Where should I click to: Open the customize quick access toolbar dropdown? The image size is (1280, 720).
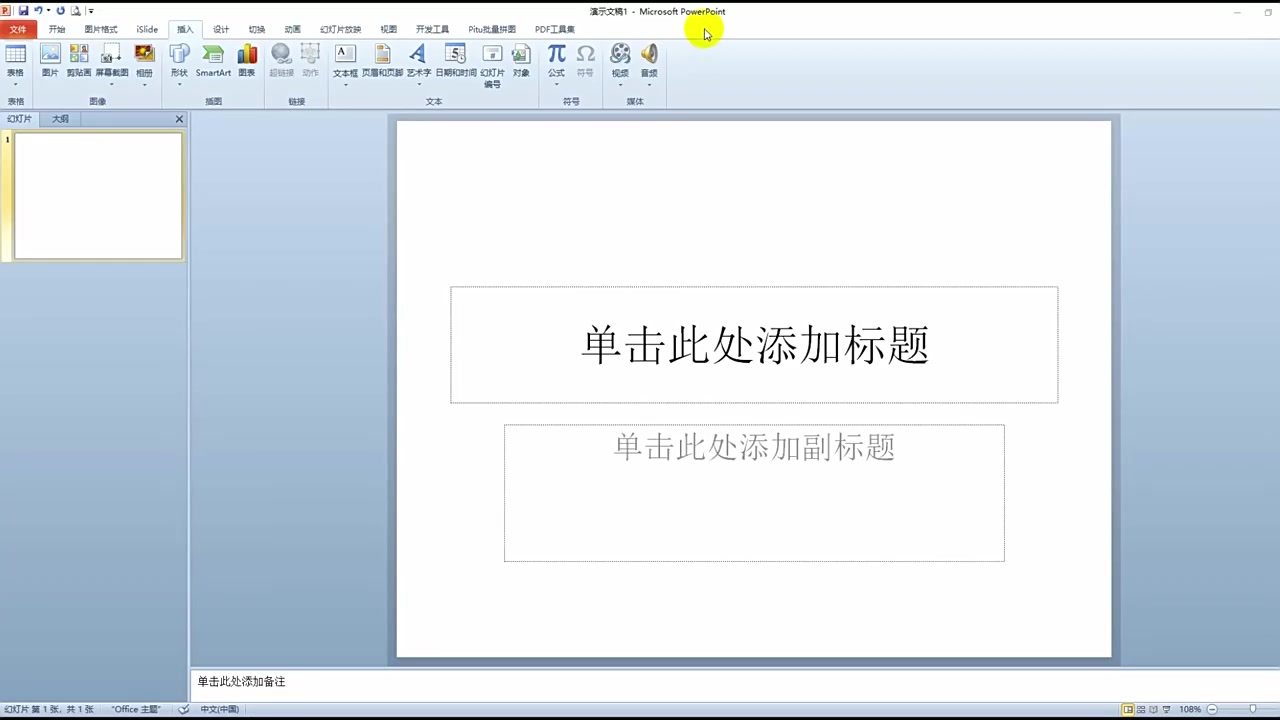pyautogui.click(x=91, y=11)
